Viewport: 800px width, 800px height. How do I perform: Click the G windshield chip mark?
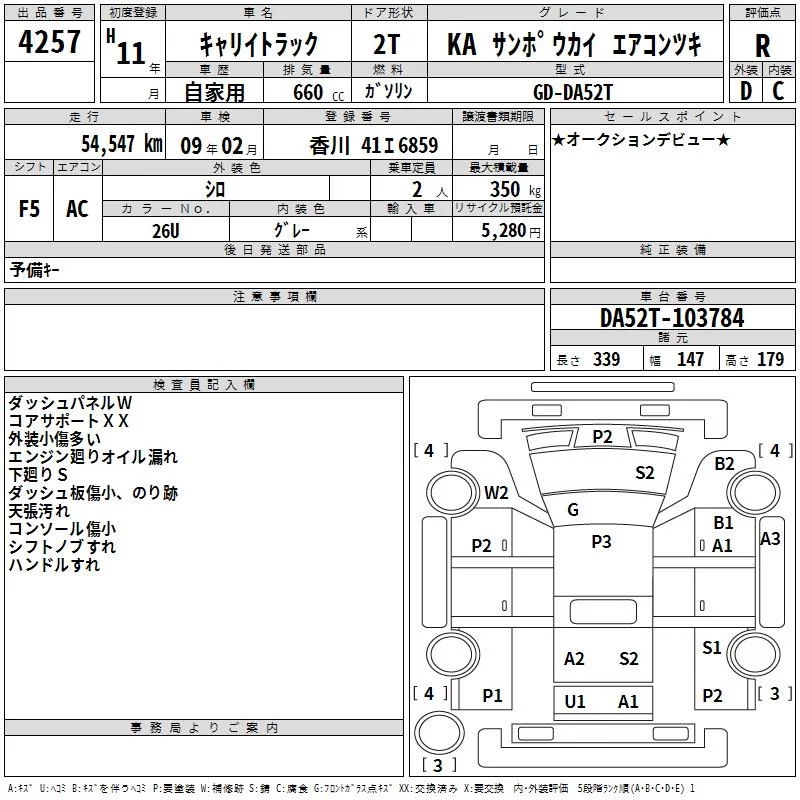click(x=572, y=509)
